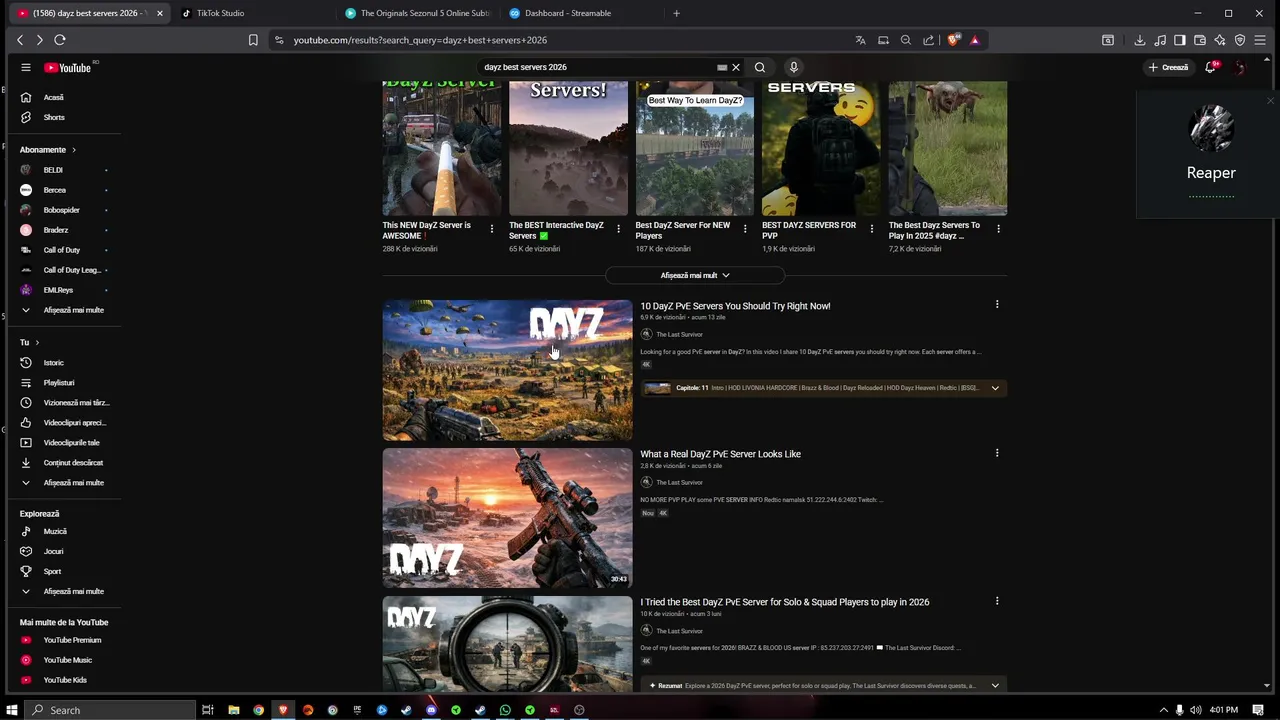This screenshot has height=720, width=1280.
Task: Open the YouTube guide hamburger menu
Action: tap(26, 67)
